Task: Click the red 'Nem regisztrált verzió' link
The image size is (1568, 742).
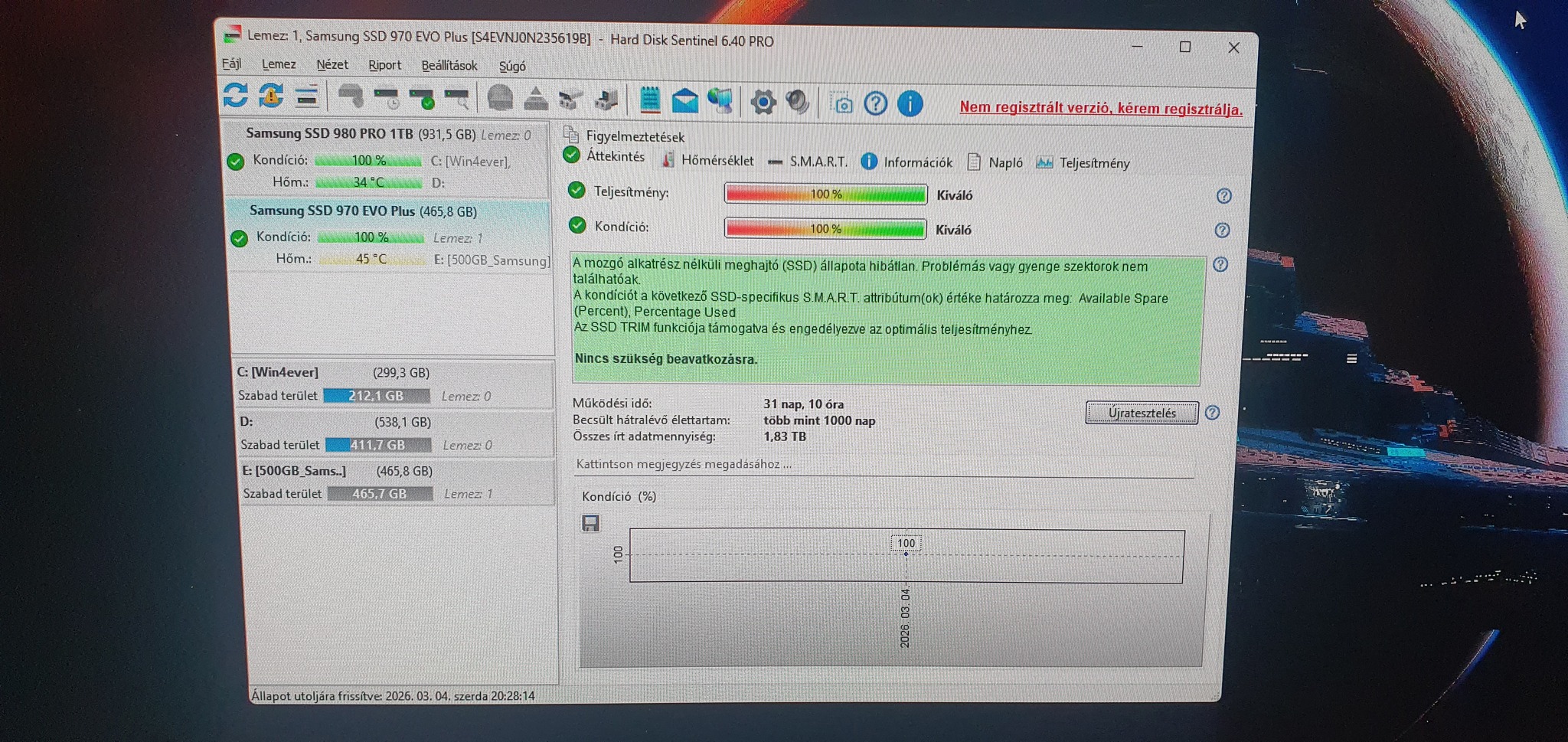Action: [x=1101, y=108]
